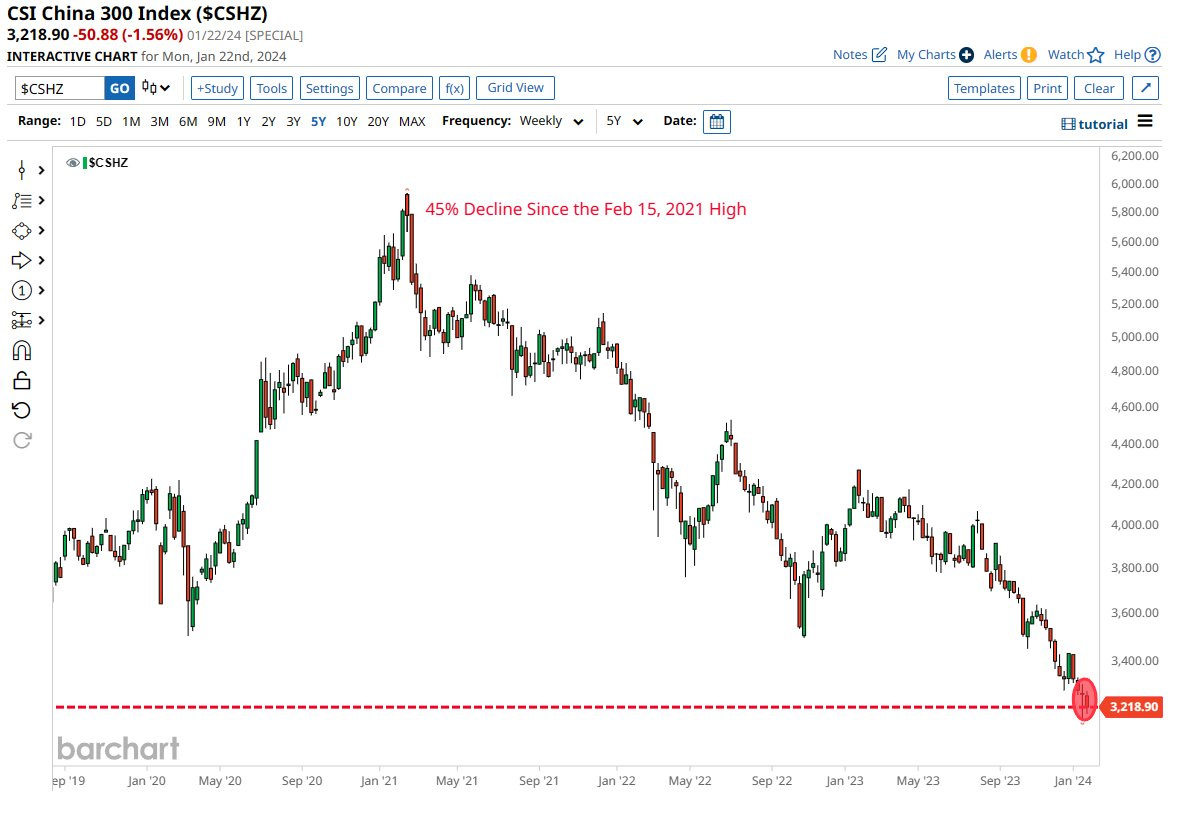Open the candlestick chart type dropdown

pos(156,88)
